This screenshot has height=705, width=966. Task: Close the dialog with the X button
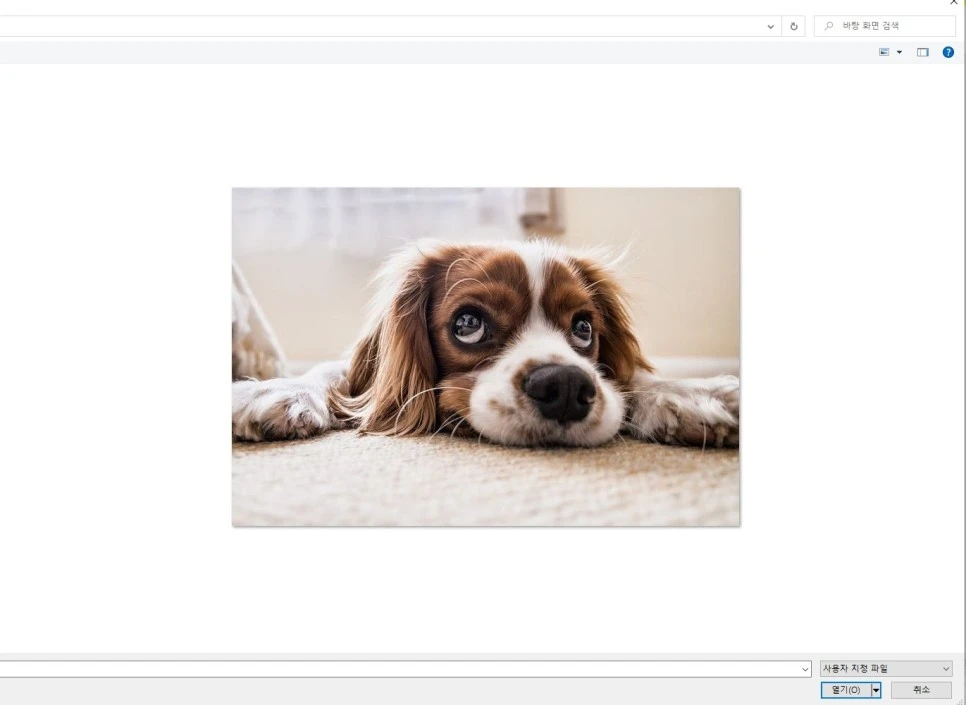point(954,2)
